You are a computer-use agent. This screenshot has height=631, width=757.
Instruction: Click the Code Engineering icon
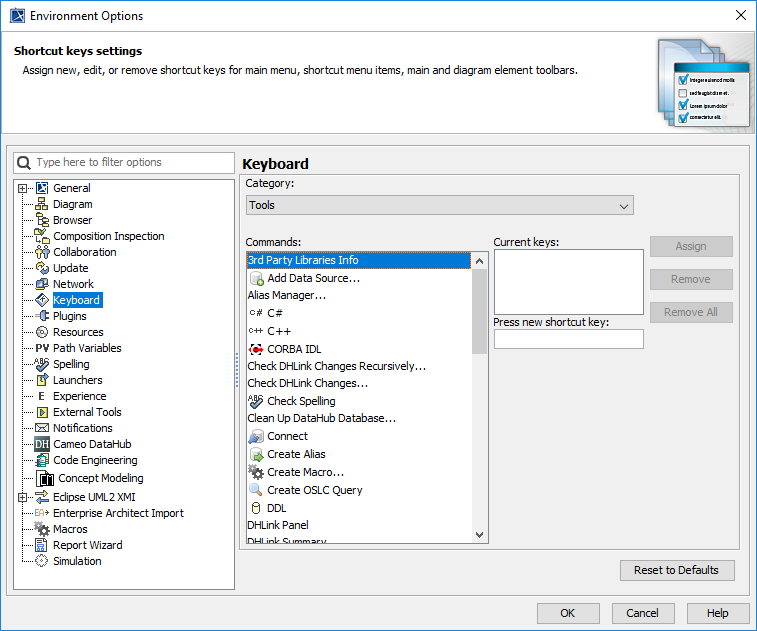42,460
